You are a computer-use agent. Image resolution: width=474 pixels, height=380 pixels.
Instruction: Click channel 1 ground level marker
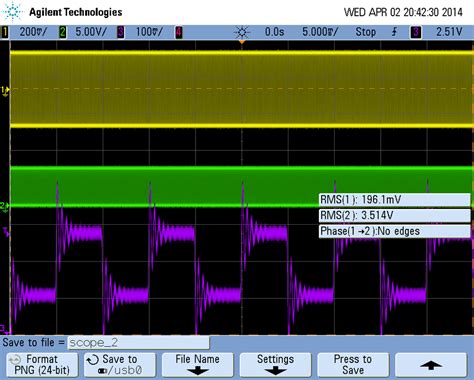pos(5,91)
